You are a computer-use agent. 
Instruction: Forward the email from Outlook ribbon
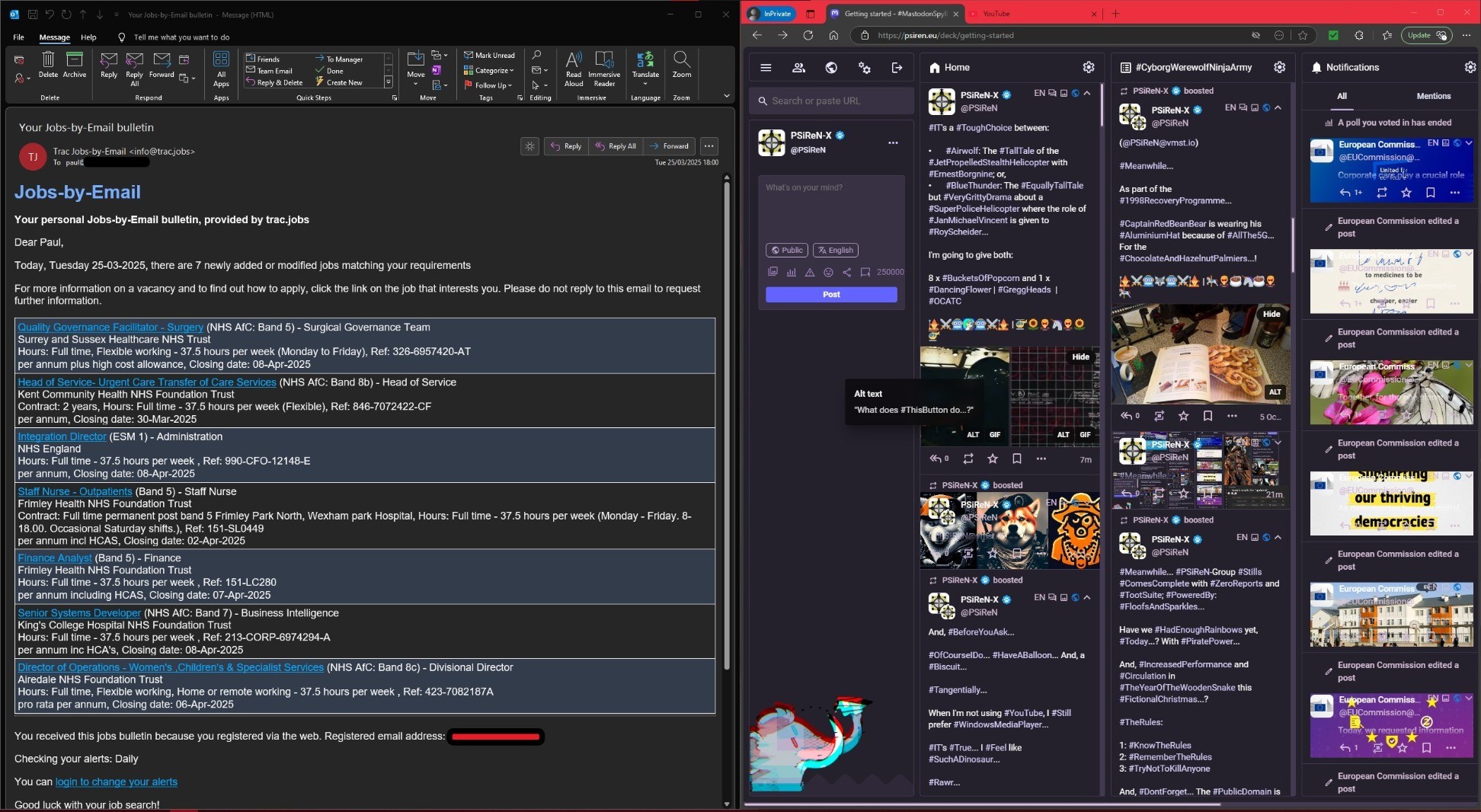coord(162,65)
